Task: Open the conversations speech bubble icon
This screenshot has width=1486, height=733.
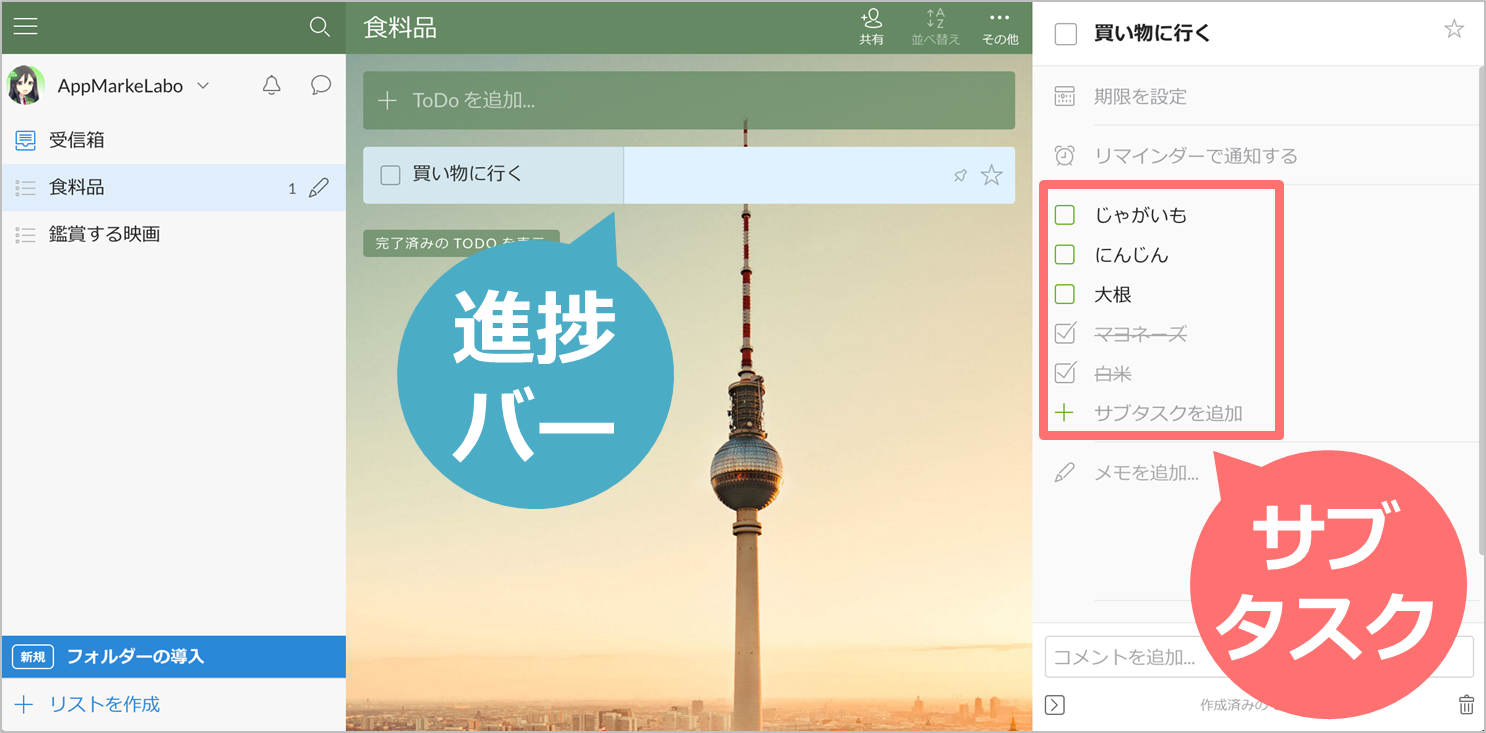Action: pos(321,85)
